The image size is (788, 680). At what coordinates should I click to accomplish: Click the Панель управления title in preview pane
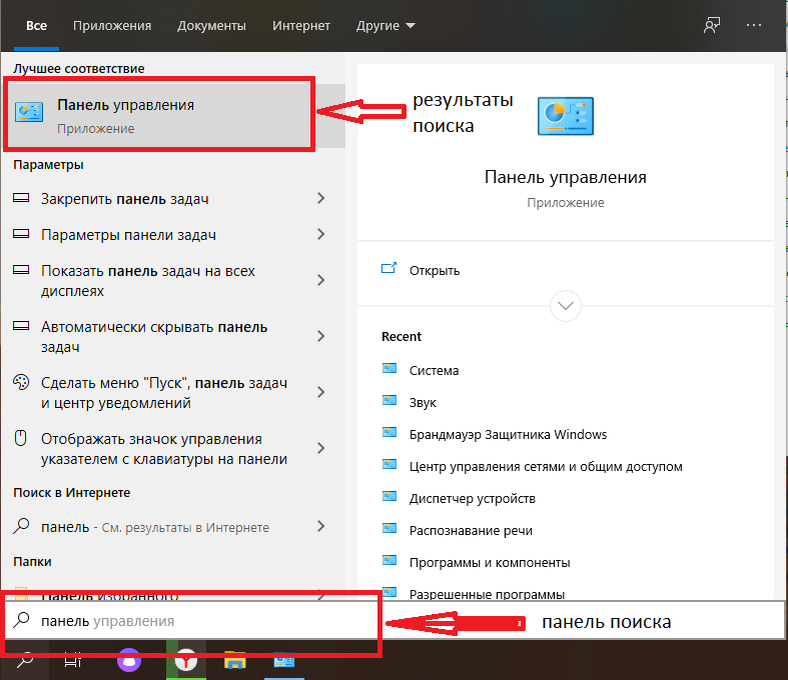pyautogui.click(x=565, y=177)
